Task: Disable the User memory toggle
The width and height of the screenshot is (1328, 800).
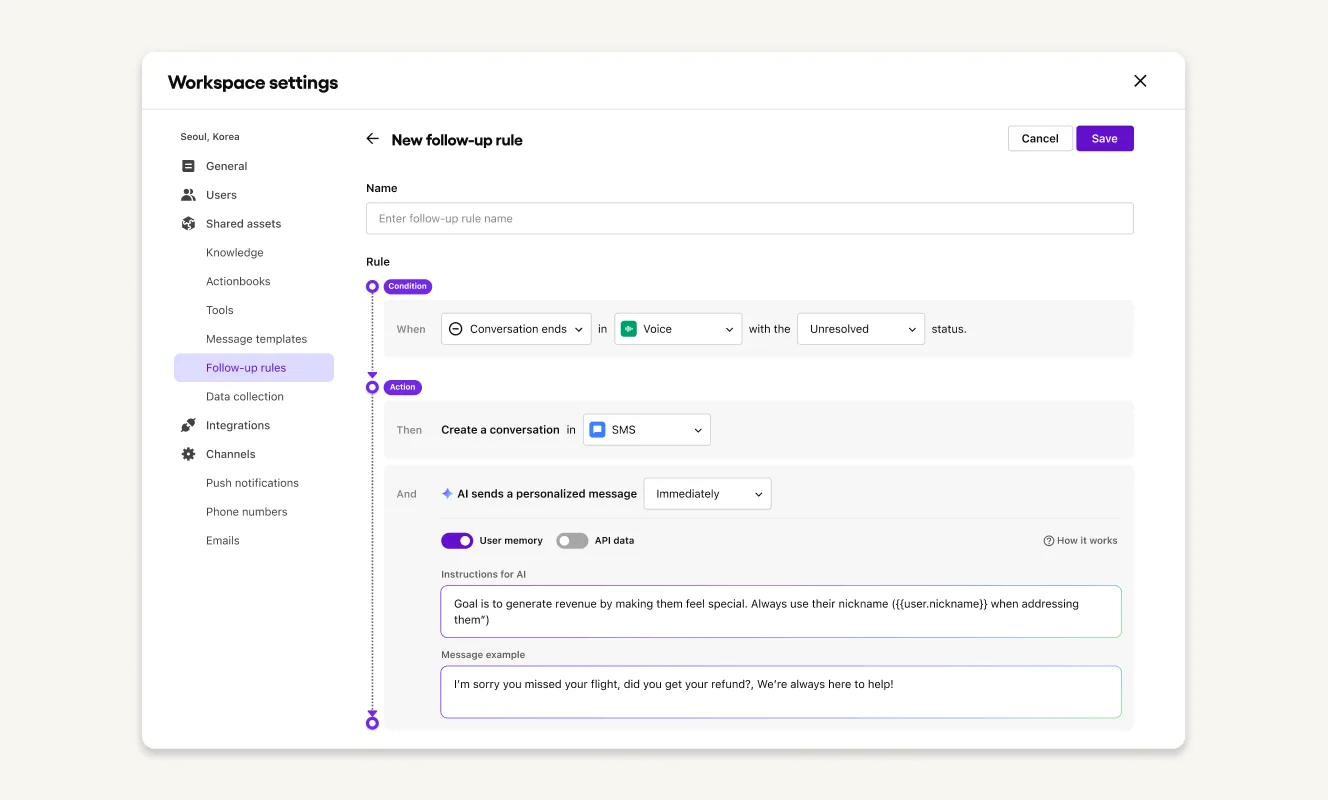Action: pos(457,541)
